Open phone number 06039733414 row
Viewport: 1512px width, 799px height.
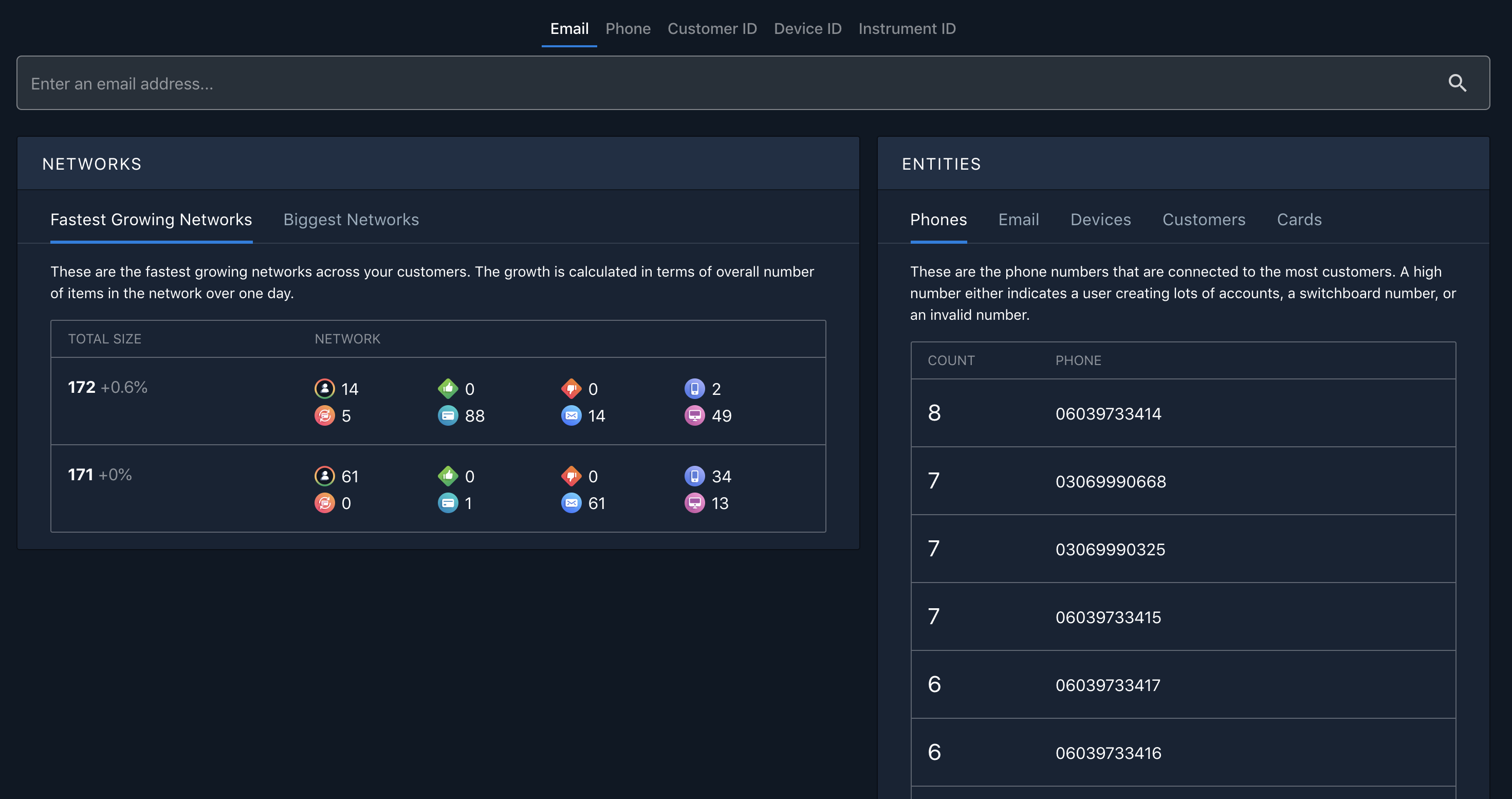pos(1108,414)
